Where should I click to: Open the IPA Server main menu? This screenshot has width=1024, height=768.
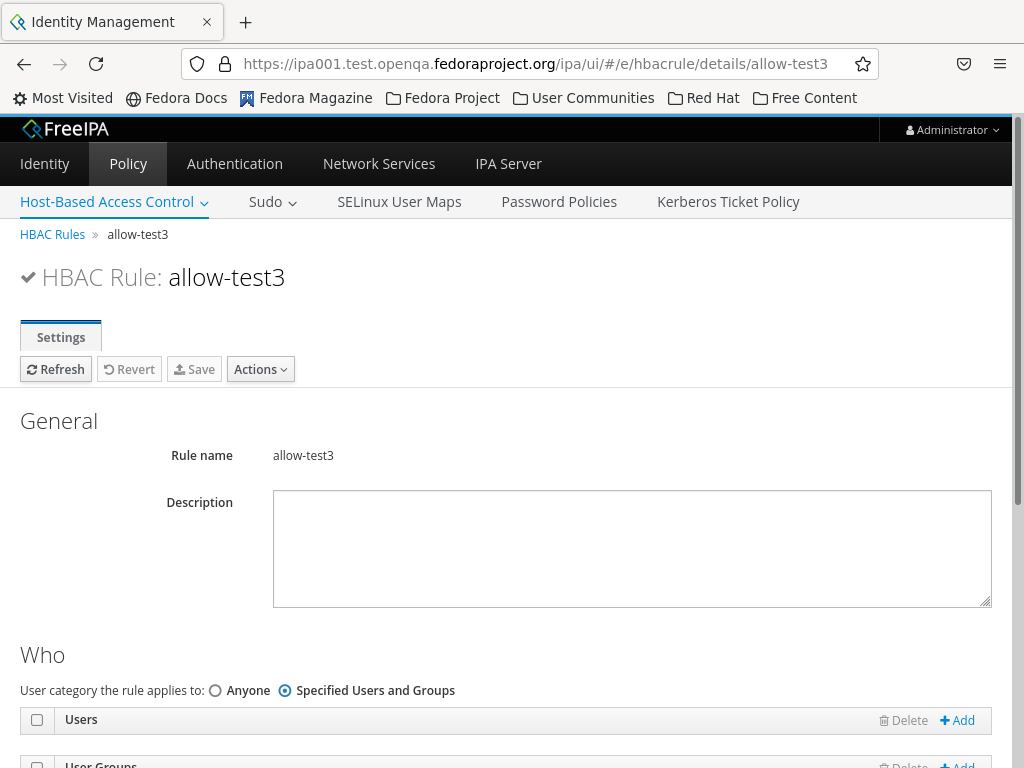coord(508,164)
